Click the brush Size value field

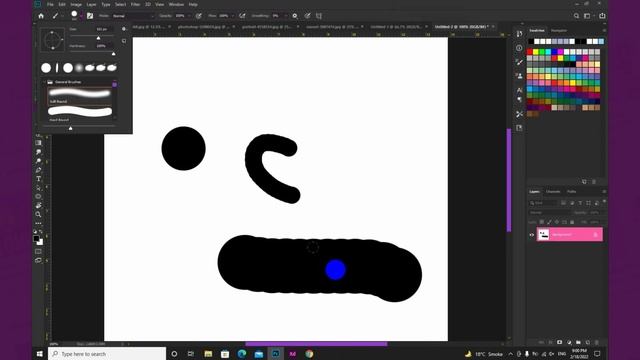(104, 29)
